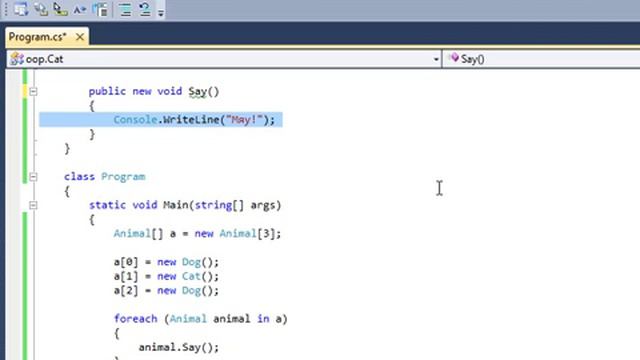Collapse the class Program outline region
The image size is (640, 360).
(33, 177)
